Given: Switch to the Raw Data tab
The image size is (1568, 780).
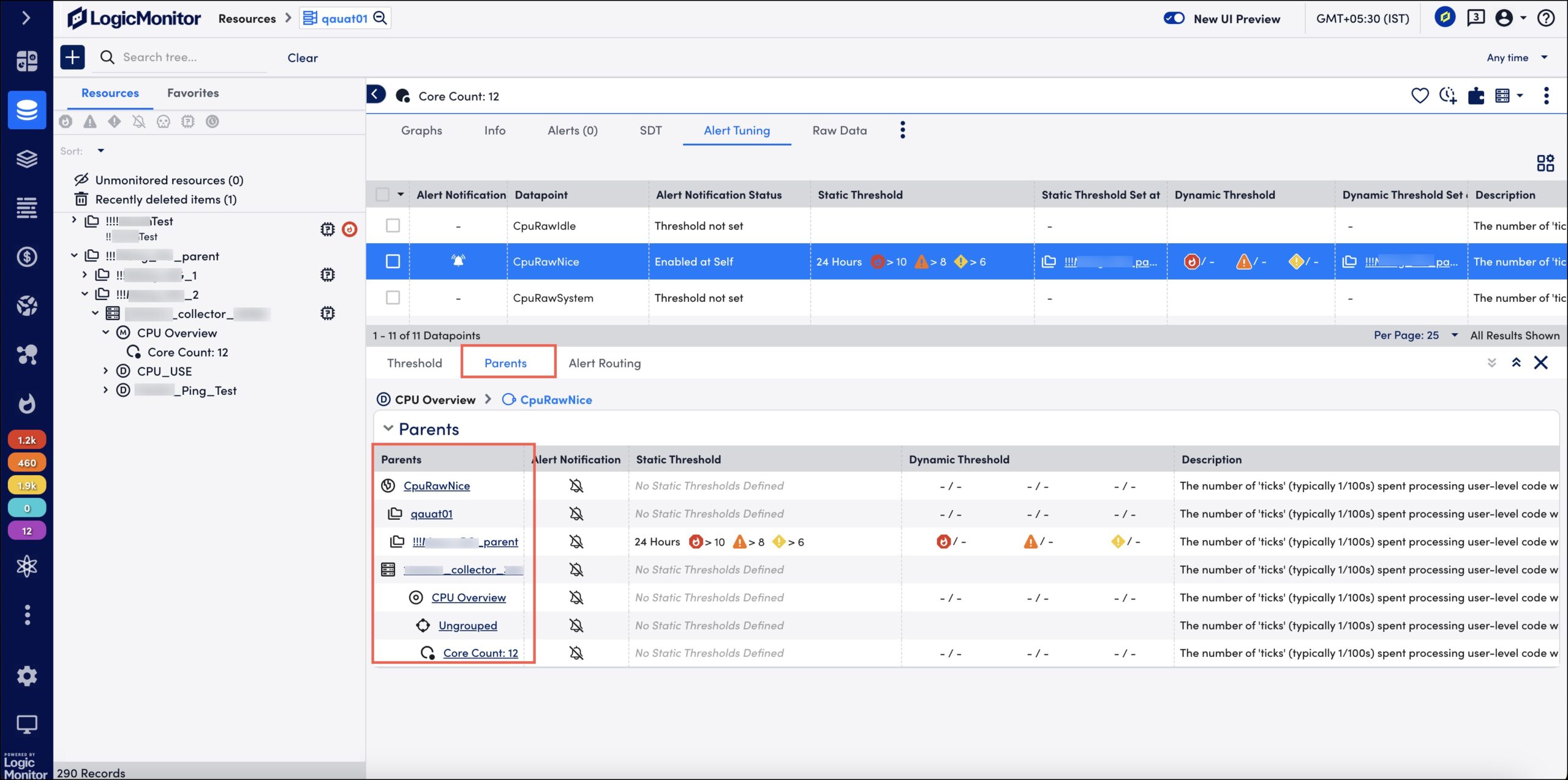Looking at the screenshot, I should point(840,130).
